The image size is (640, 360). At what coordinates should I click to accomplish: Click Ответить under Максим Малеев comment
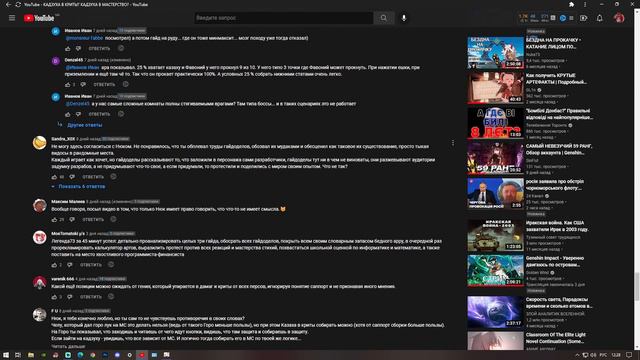point(93,220)
